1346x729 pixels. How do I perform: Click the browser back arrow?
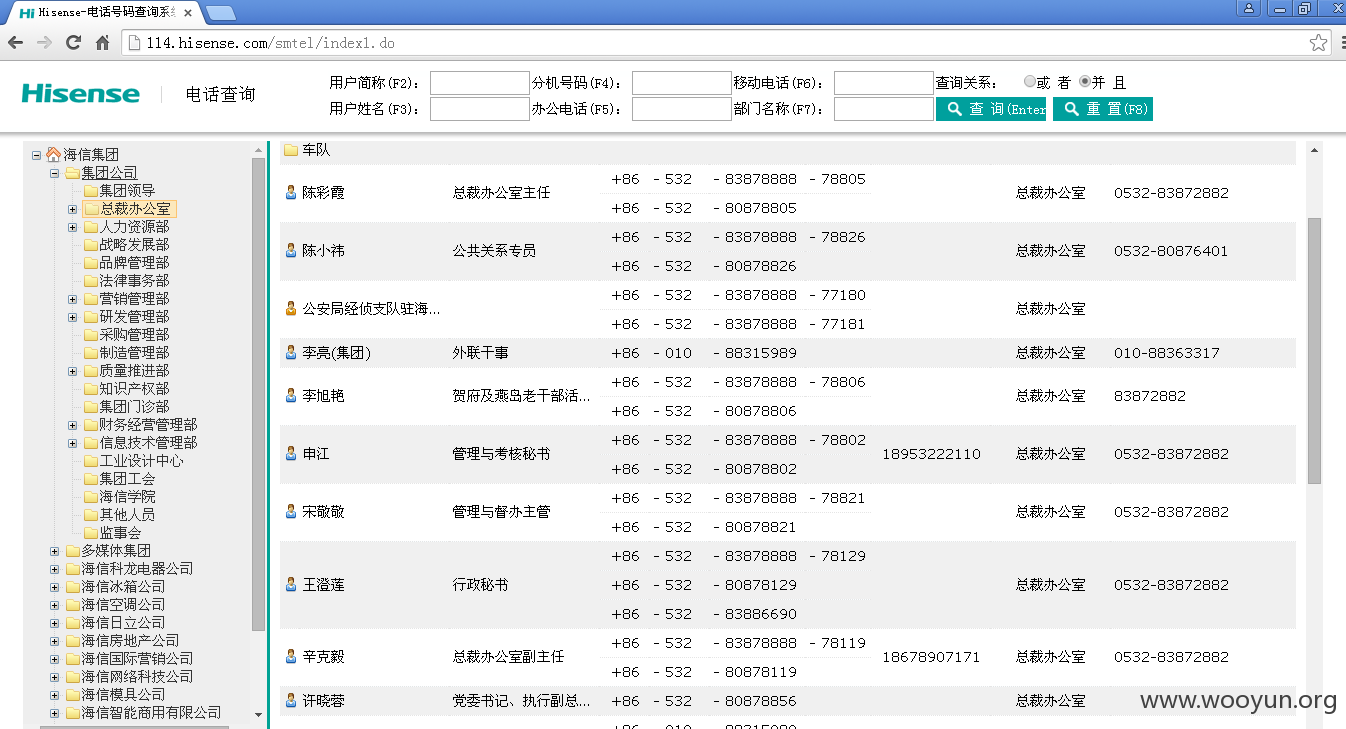coord(15,43)
